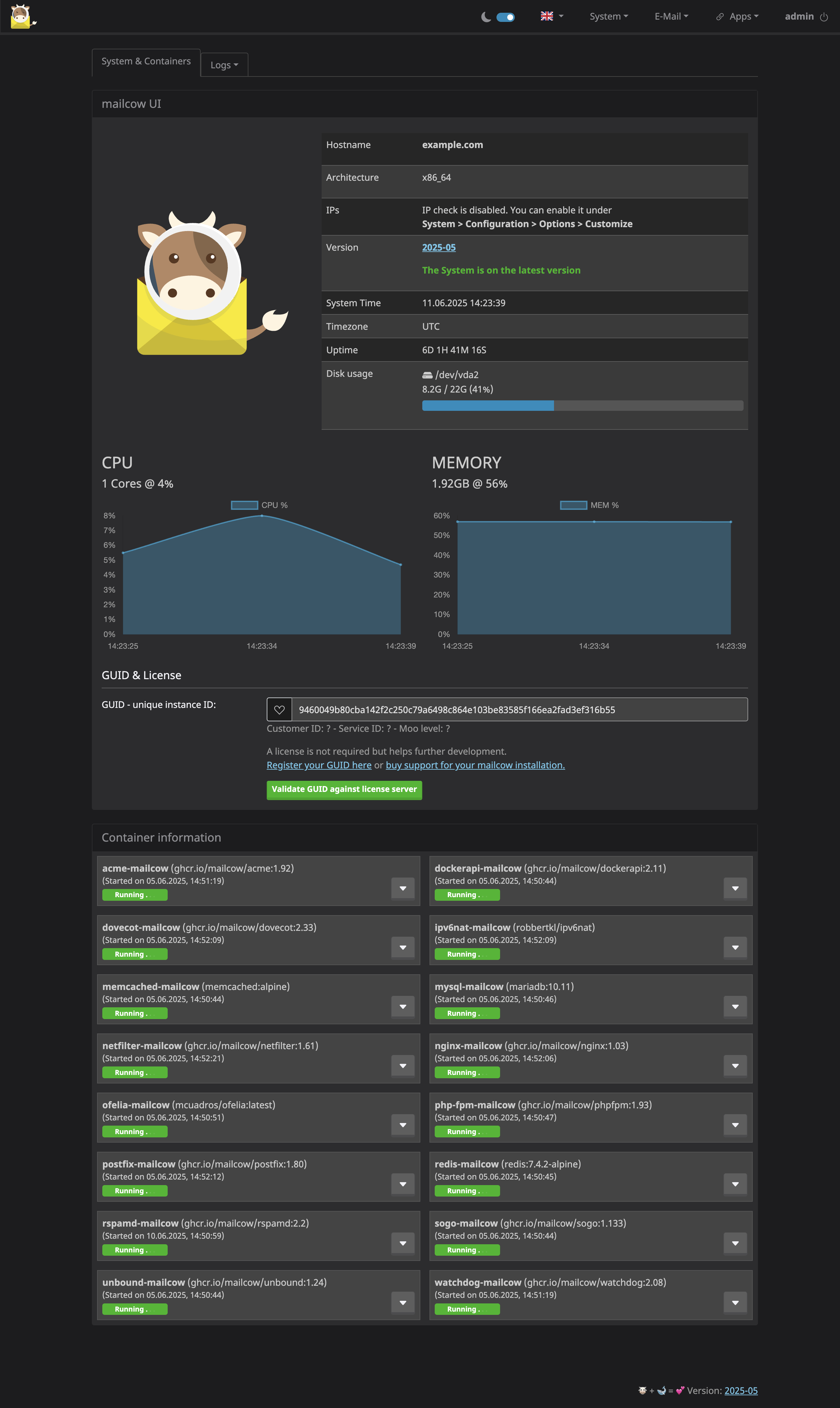Viewport: 840px width, 1408px height.
Task: Open the 2025-05 version link in the table
Action: click(439, 247)
